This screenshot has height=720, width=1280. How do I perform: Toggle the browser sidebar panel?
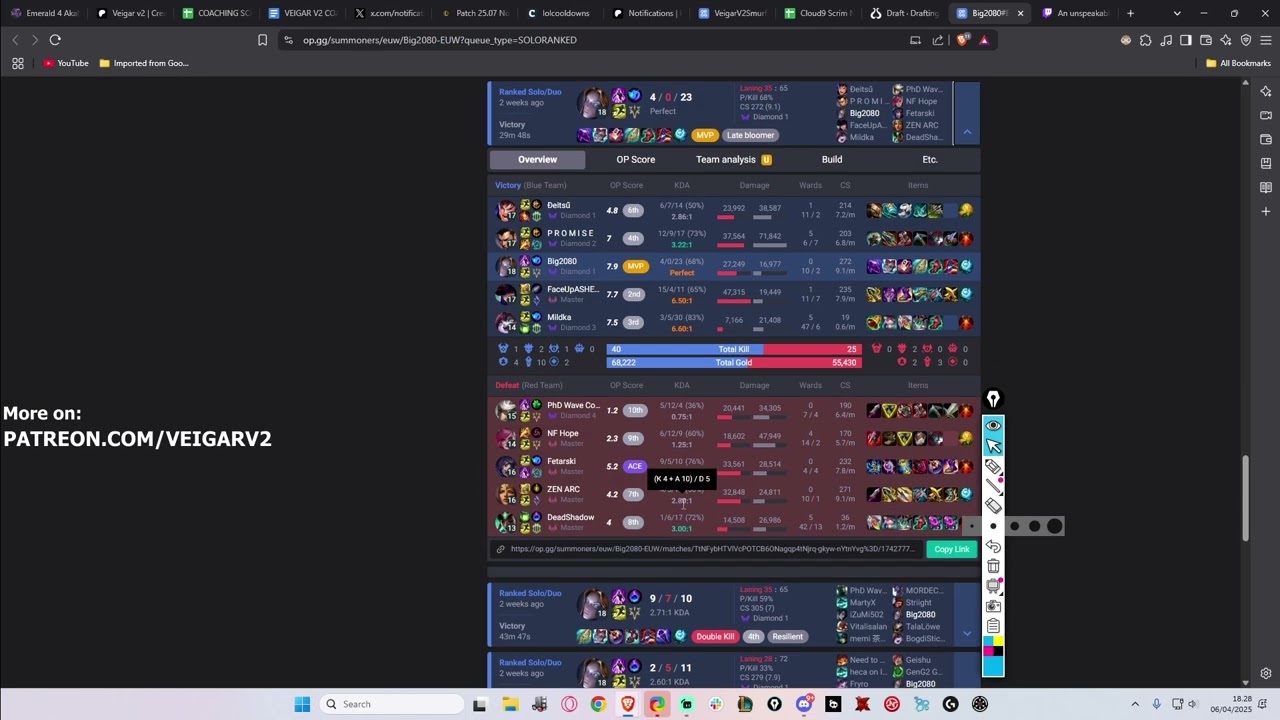click(x=1186, y=40)
